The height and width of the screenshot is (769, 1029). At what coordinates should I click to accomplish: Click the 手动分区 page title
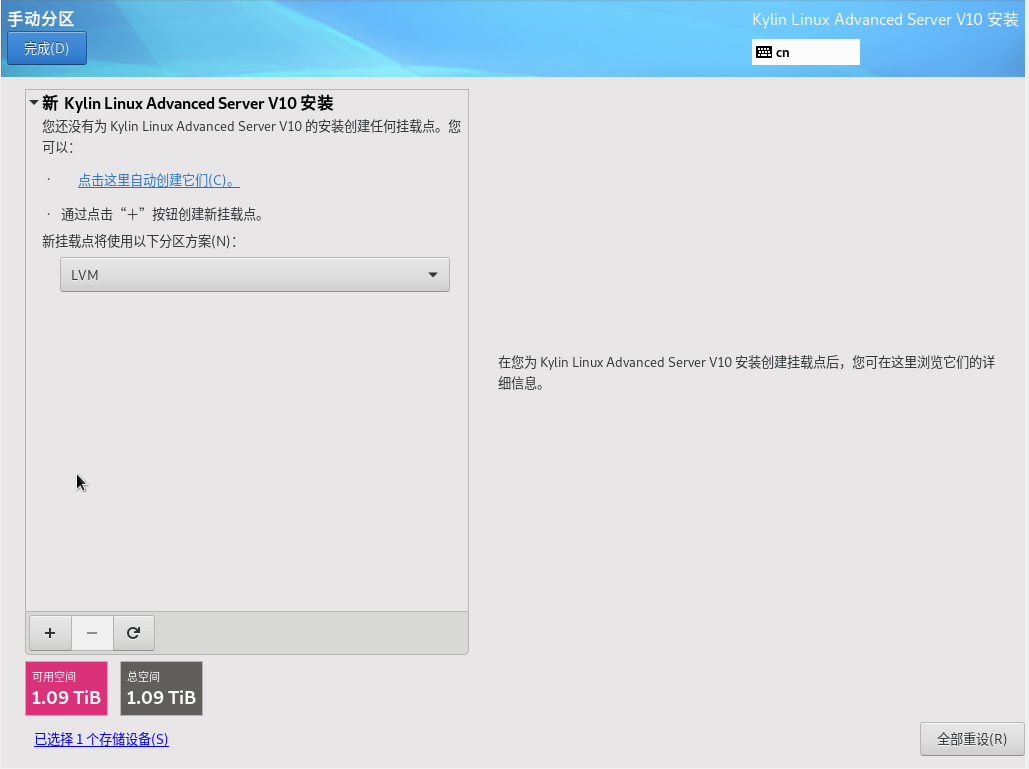click(41, 19)
